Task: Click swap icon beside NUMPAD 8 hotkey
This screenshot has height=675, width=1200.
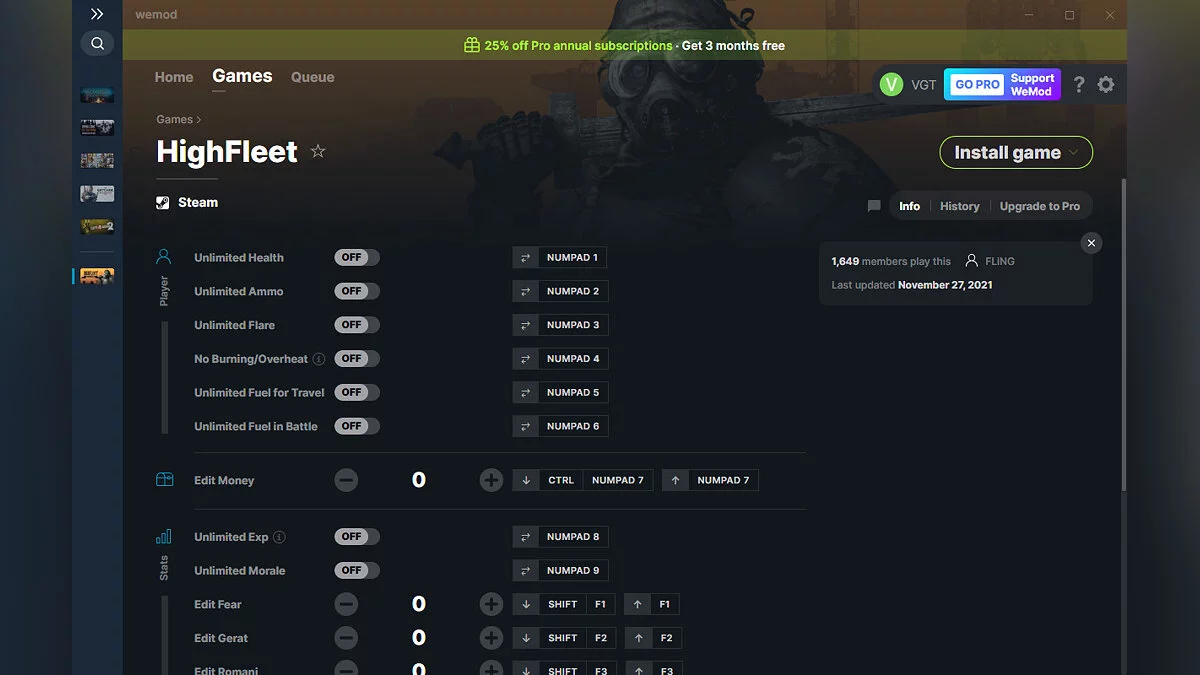Action: click(x=525, y=537)
